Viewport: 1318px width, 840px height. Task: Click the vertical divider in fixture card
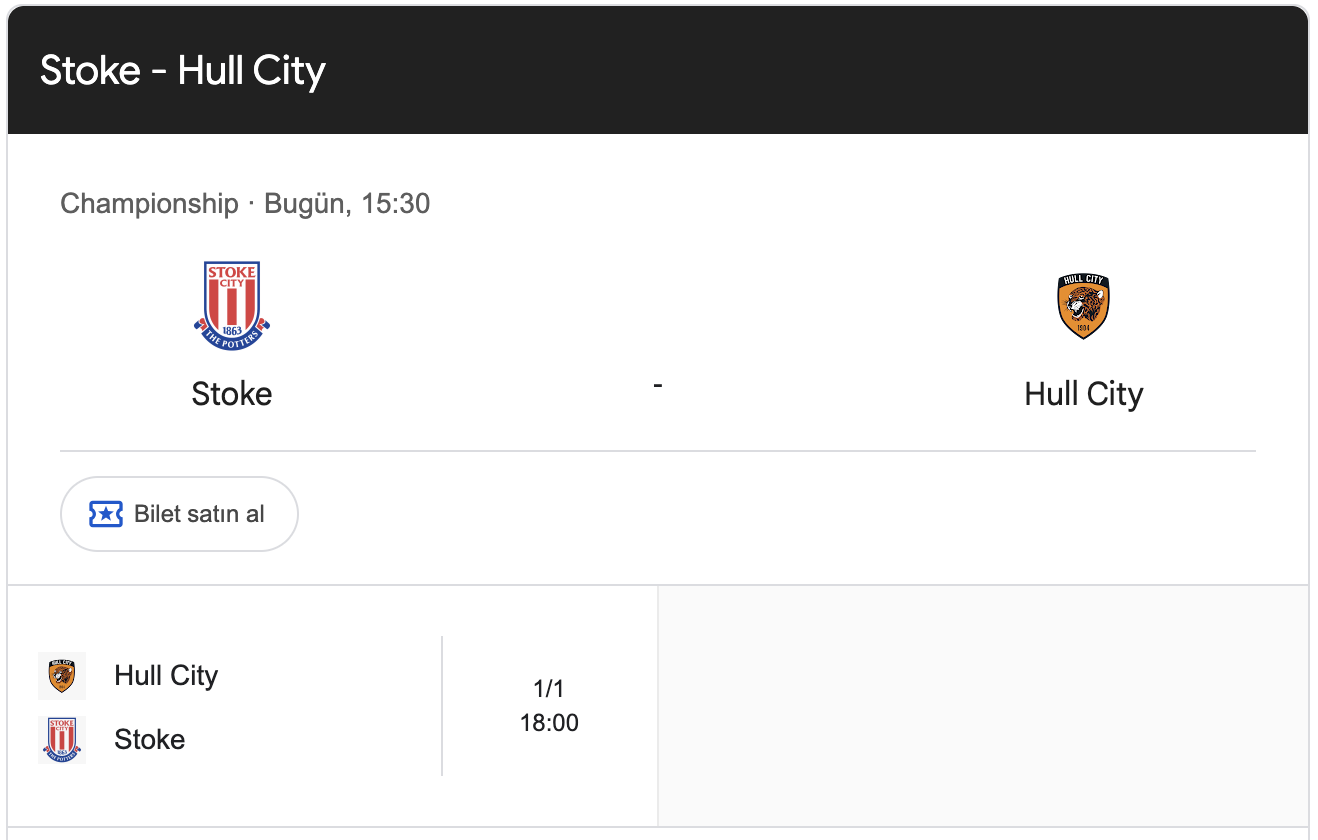click(x=442, y=706)
